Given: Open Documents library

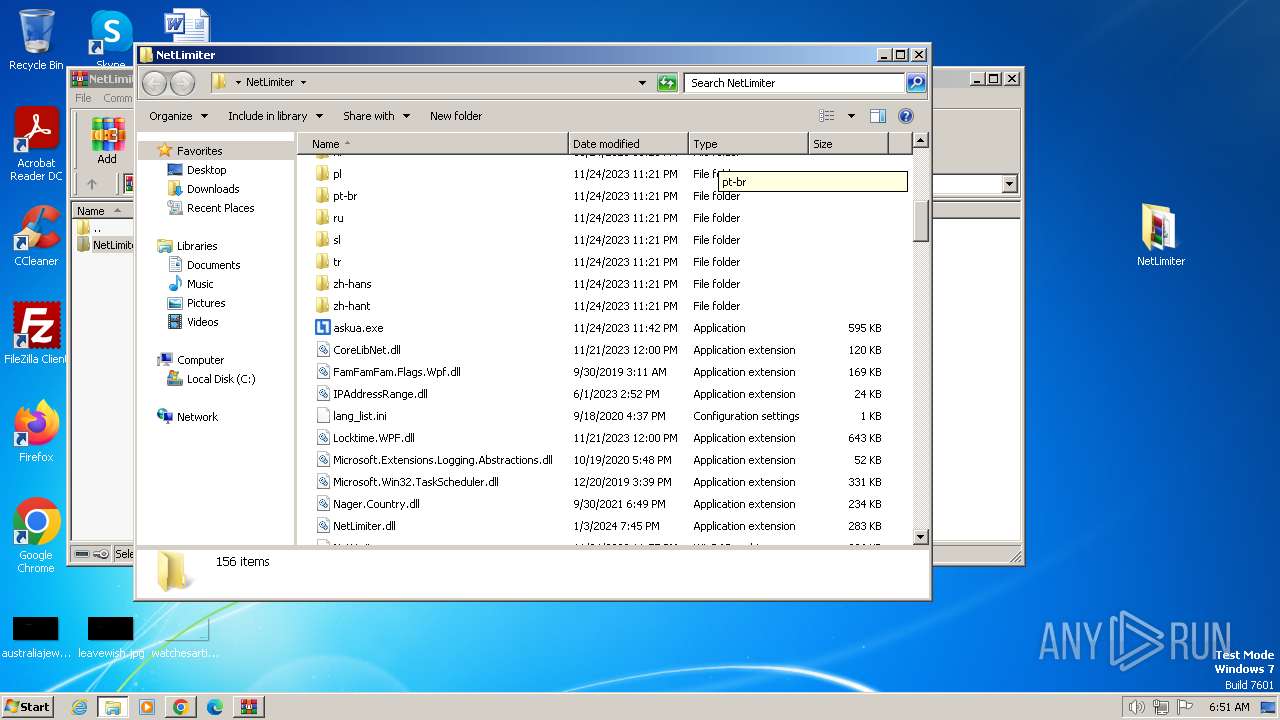Looking at the screenshot, I should (x=213, y=265).
